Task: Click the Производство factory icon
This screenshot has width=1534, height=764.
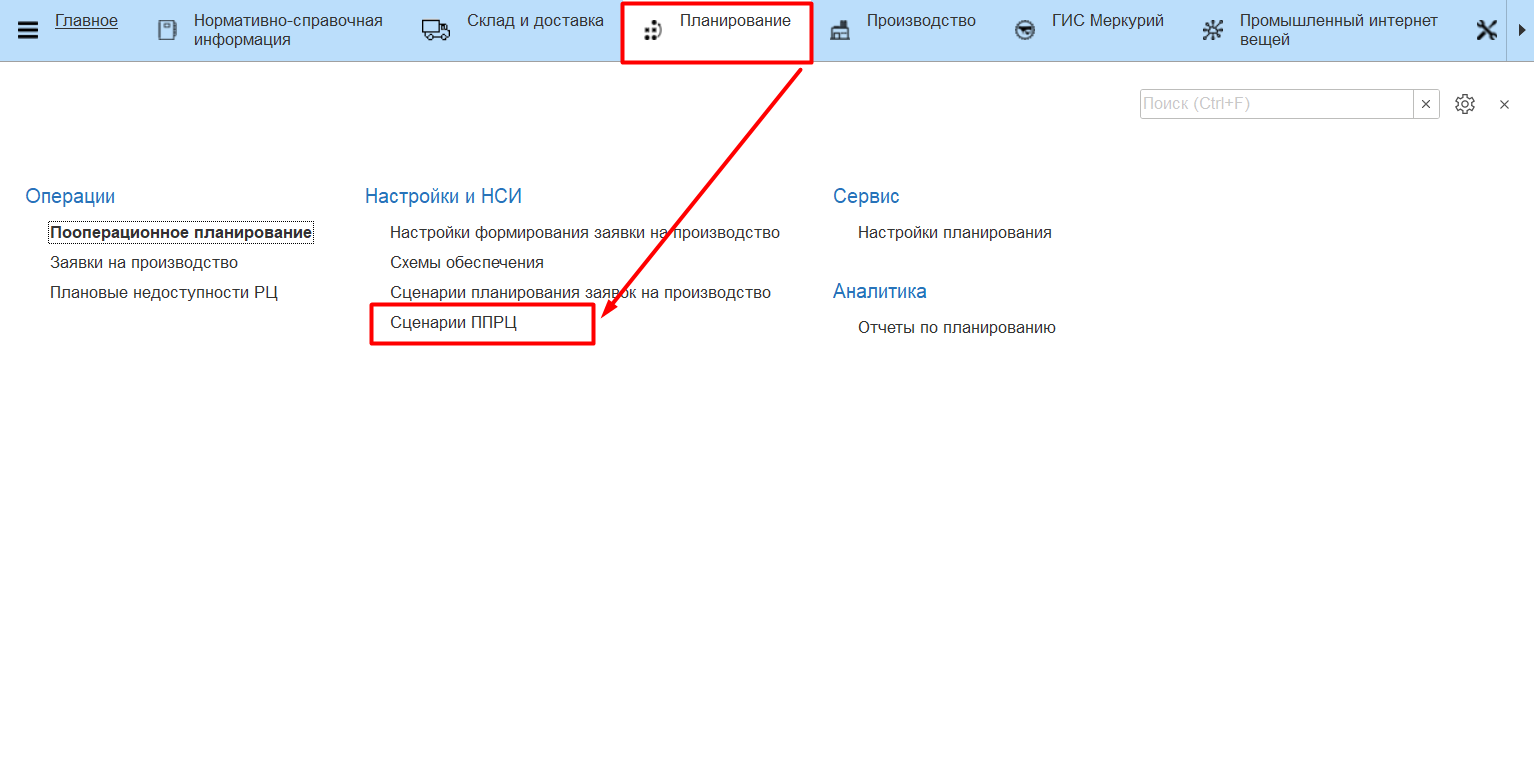Action: [x=840, y=30]
